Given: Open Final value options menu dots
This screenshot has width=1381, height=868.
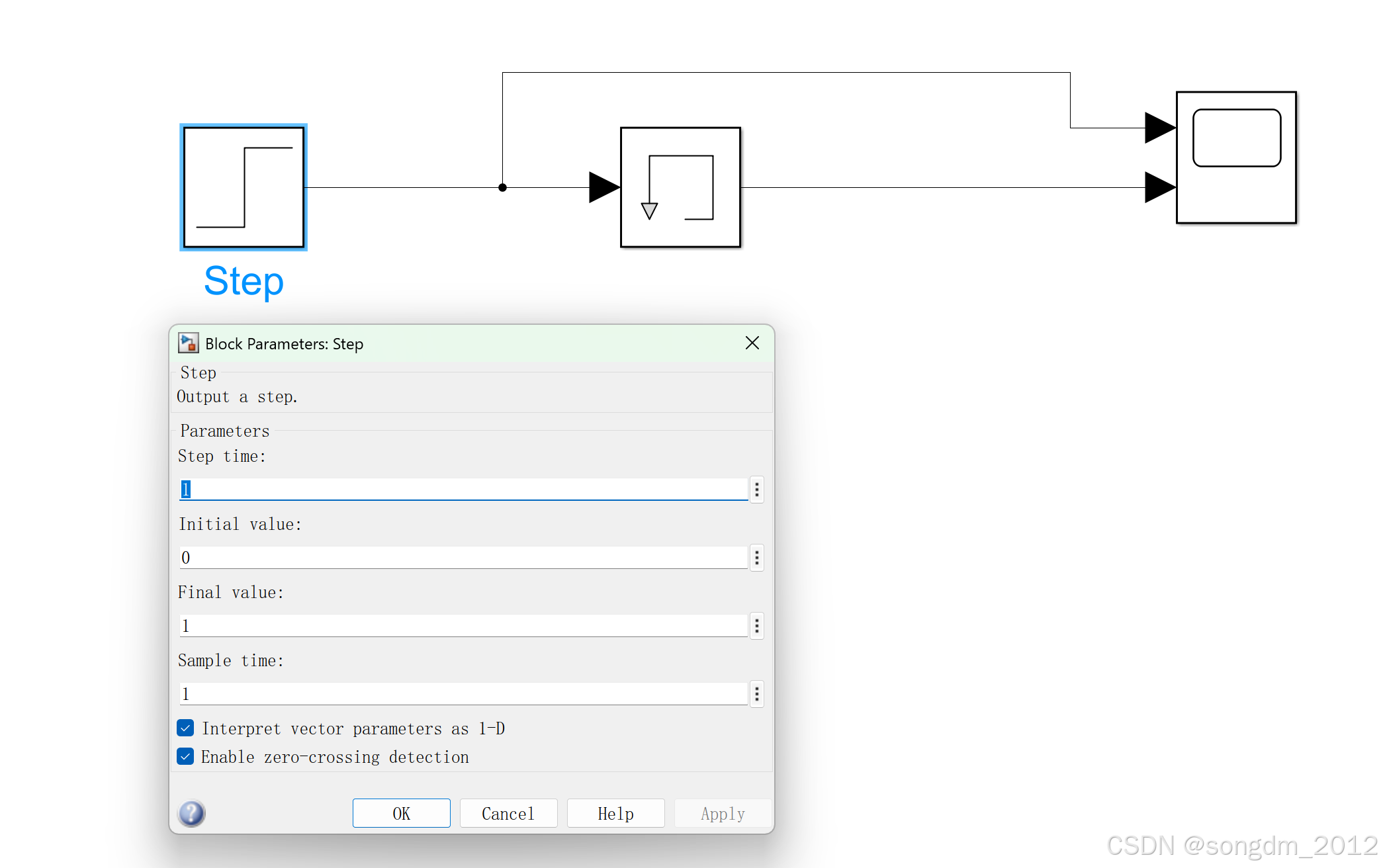Looking at the screenshot, I should [757, 626].
